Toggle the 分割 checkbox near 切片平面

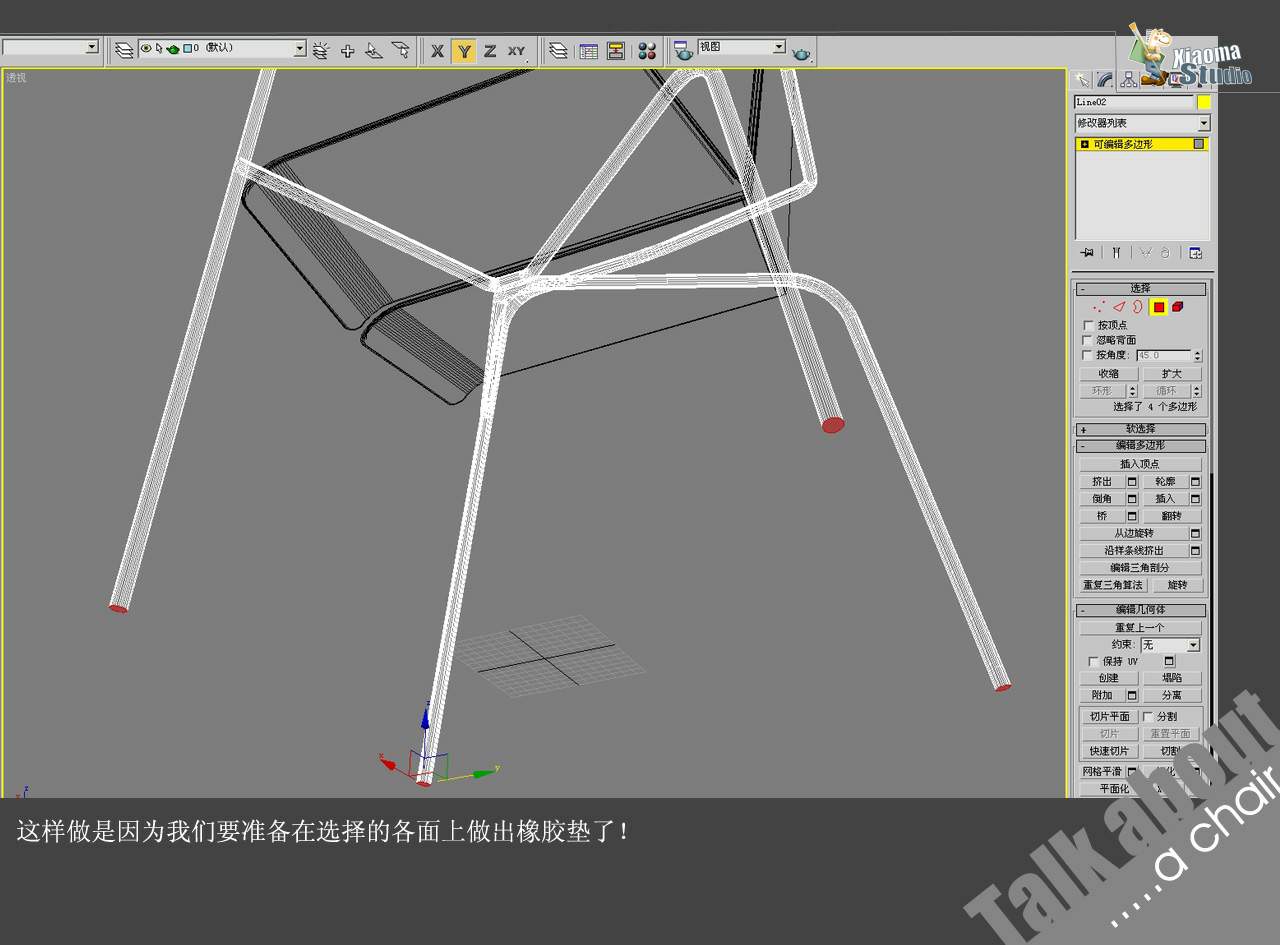pyautogui.click(x=1147, y=716)
